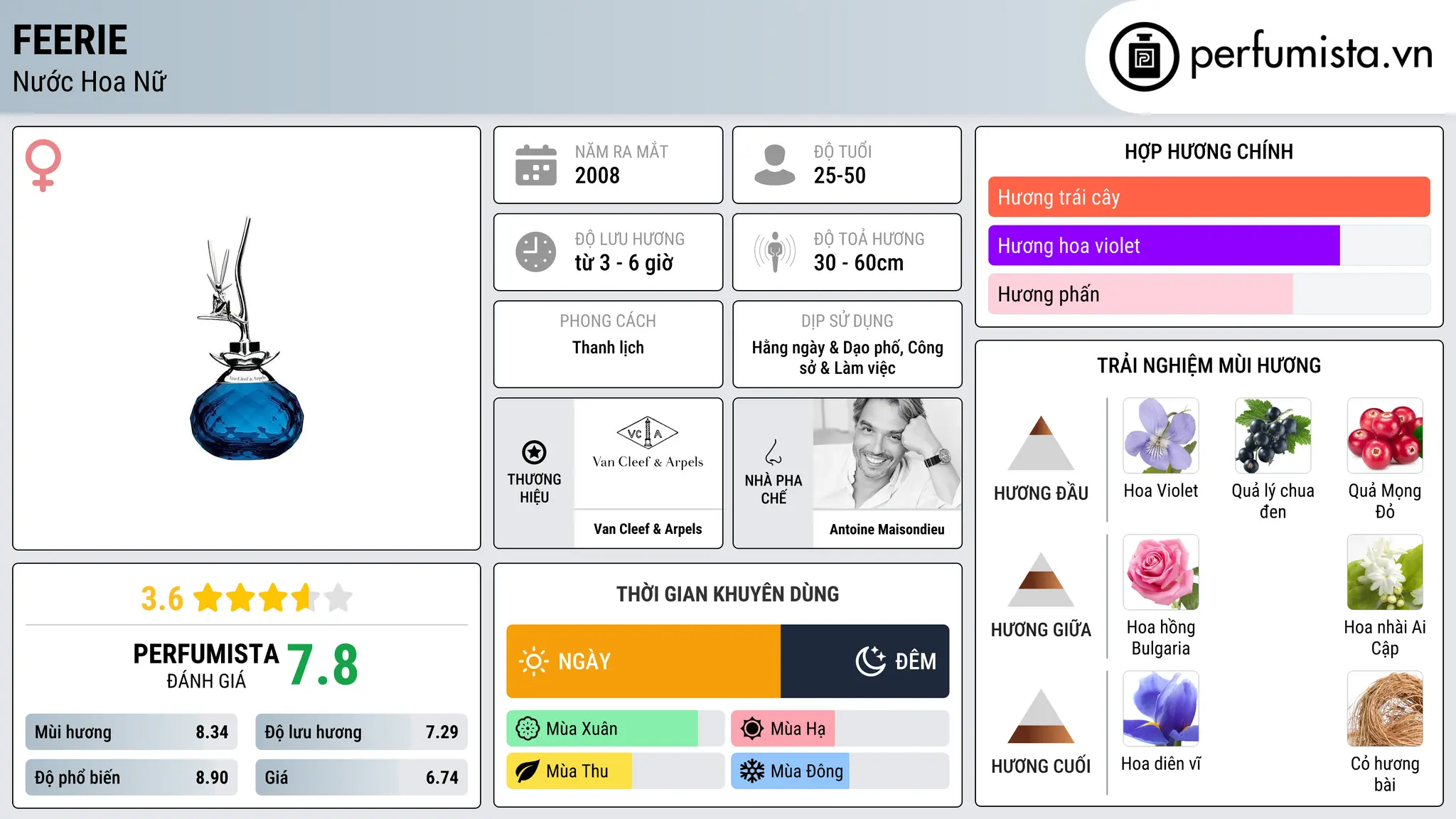The height and width of the screenshot is (819, 1456).
Task: Select the Hương phấn accord bar
Action: [1209, 294]
